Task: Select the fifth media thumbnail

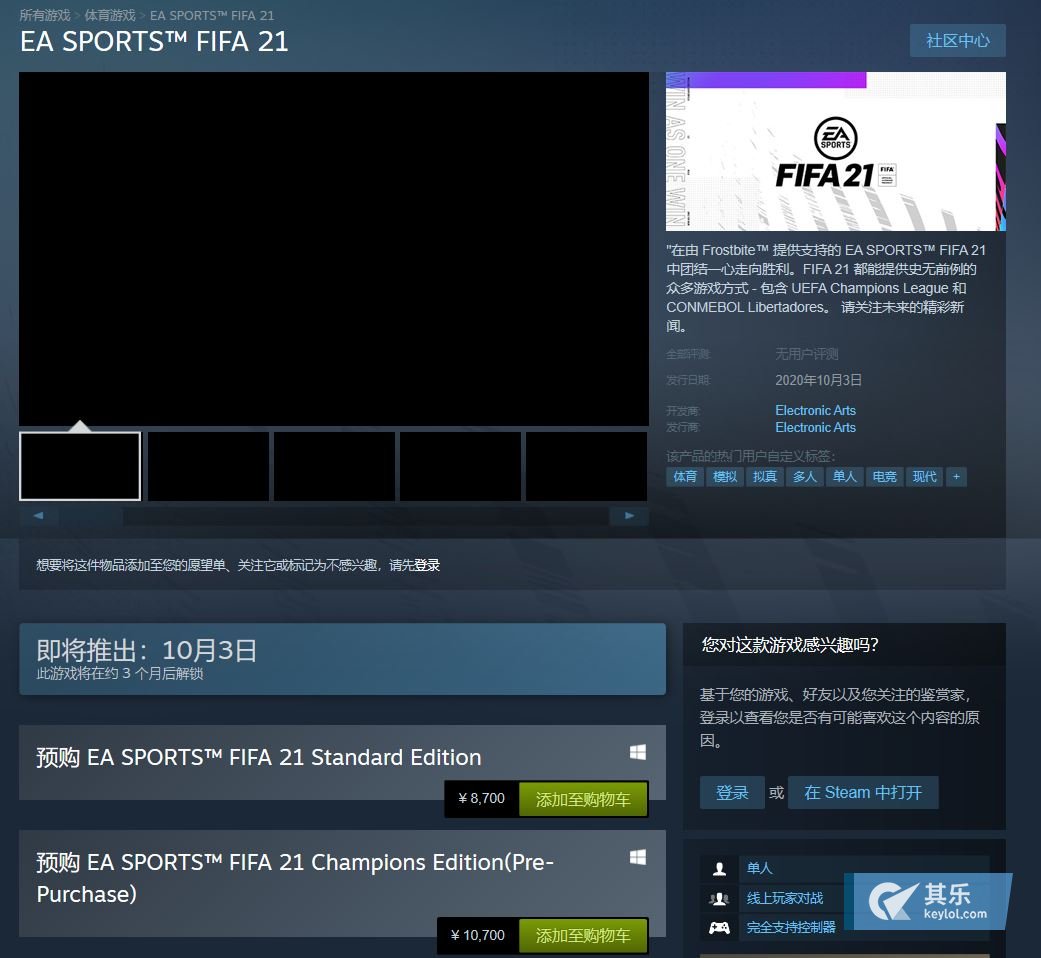Action: tap(586, 466)
